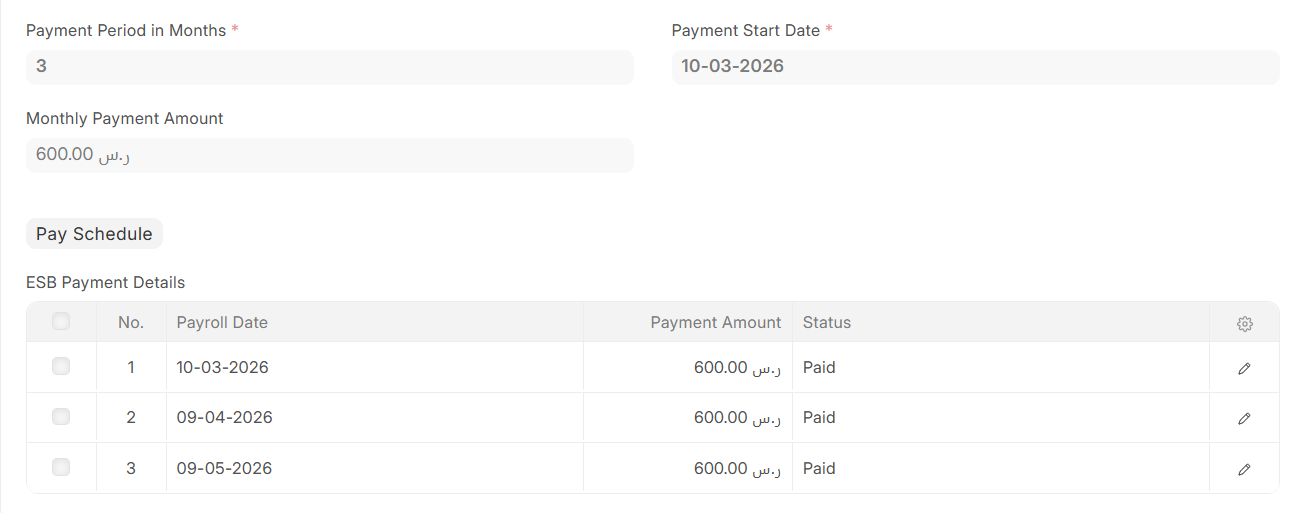Open grid column settings gear icon
Screen dimensions: 1297x513
click(x=1244, y=323)
